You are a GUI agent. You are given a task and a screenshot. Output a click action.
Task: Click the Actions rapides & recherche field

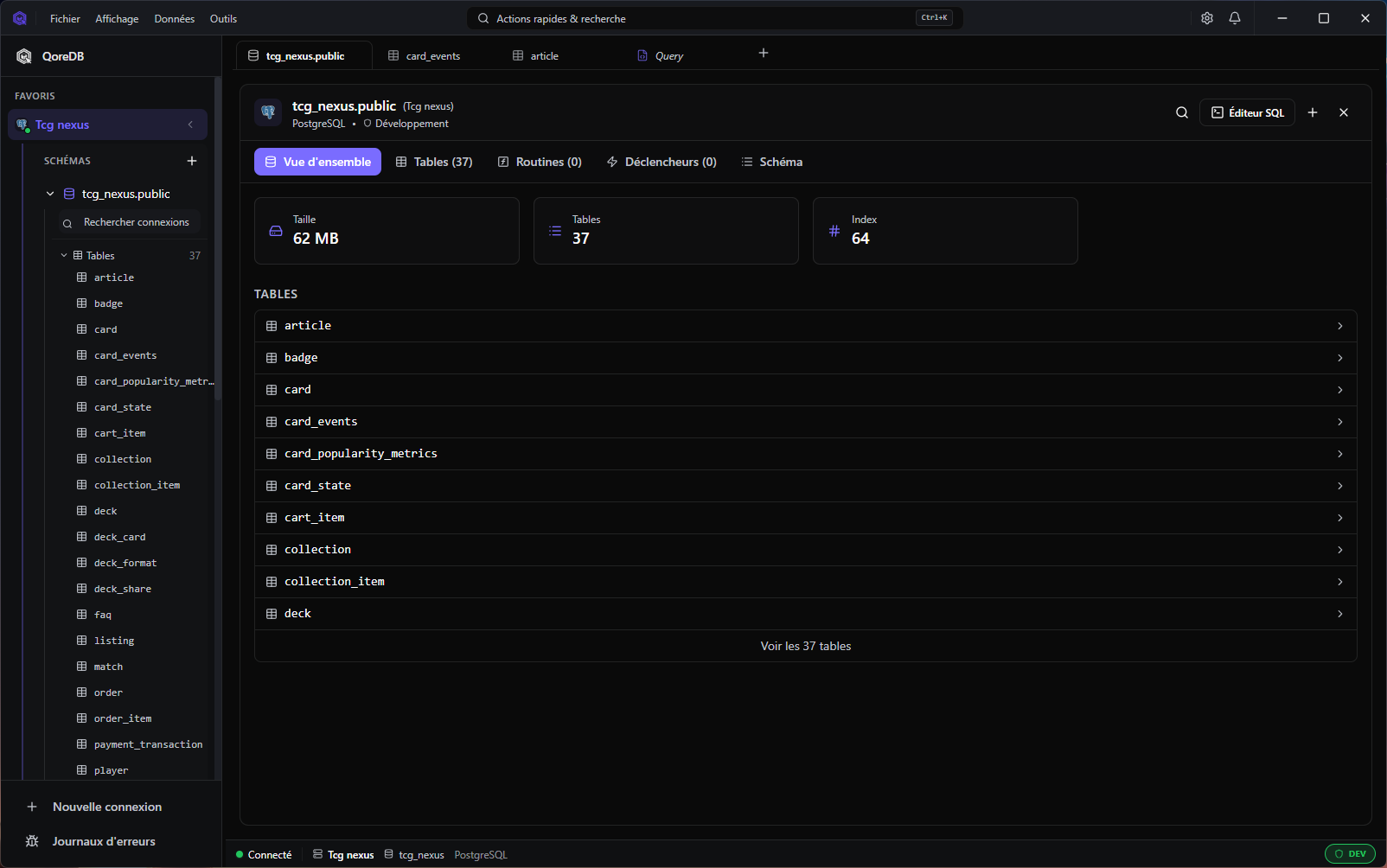[715, 18]
